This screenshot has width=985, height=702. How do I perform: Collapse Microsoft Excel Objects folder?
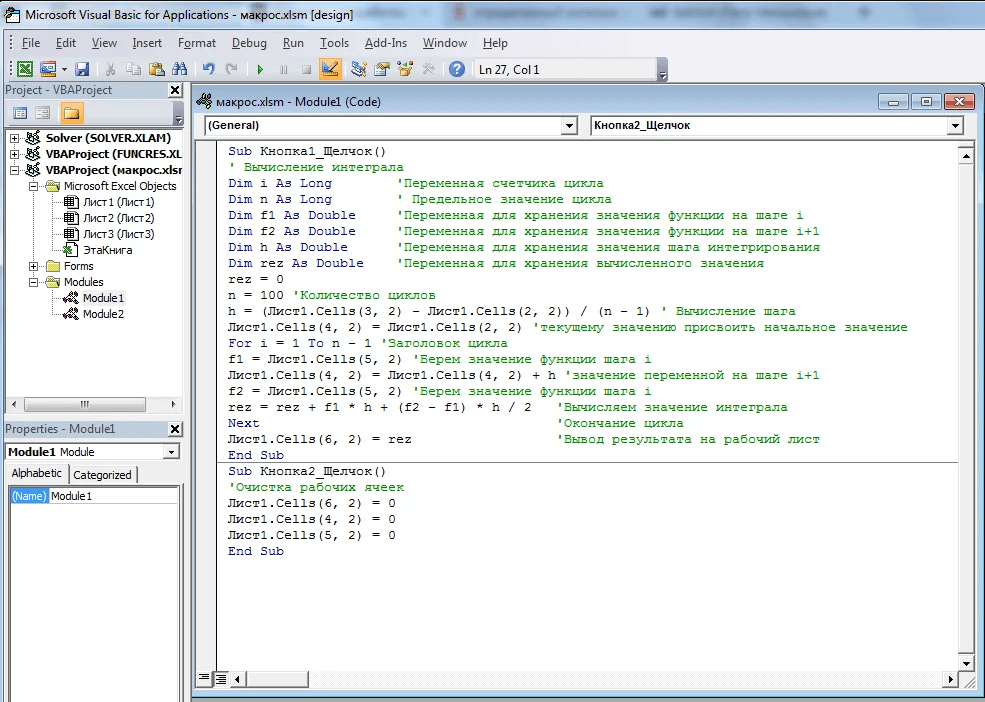click(34, 186)
